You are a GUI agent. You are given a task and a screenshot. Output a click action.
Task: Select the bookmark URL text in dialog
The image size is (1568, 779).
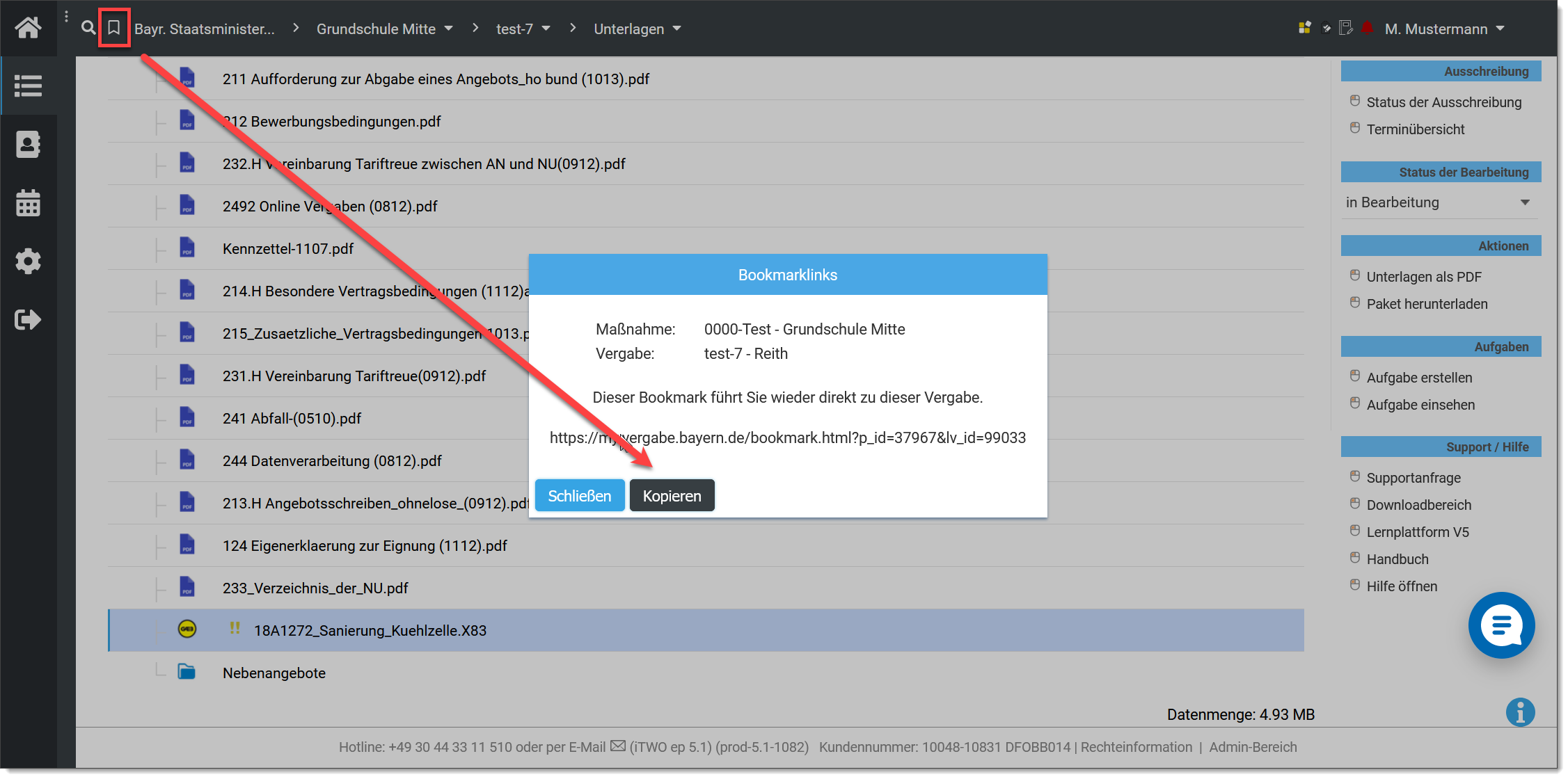[x=787, y=437]
